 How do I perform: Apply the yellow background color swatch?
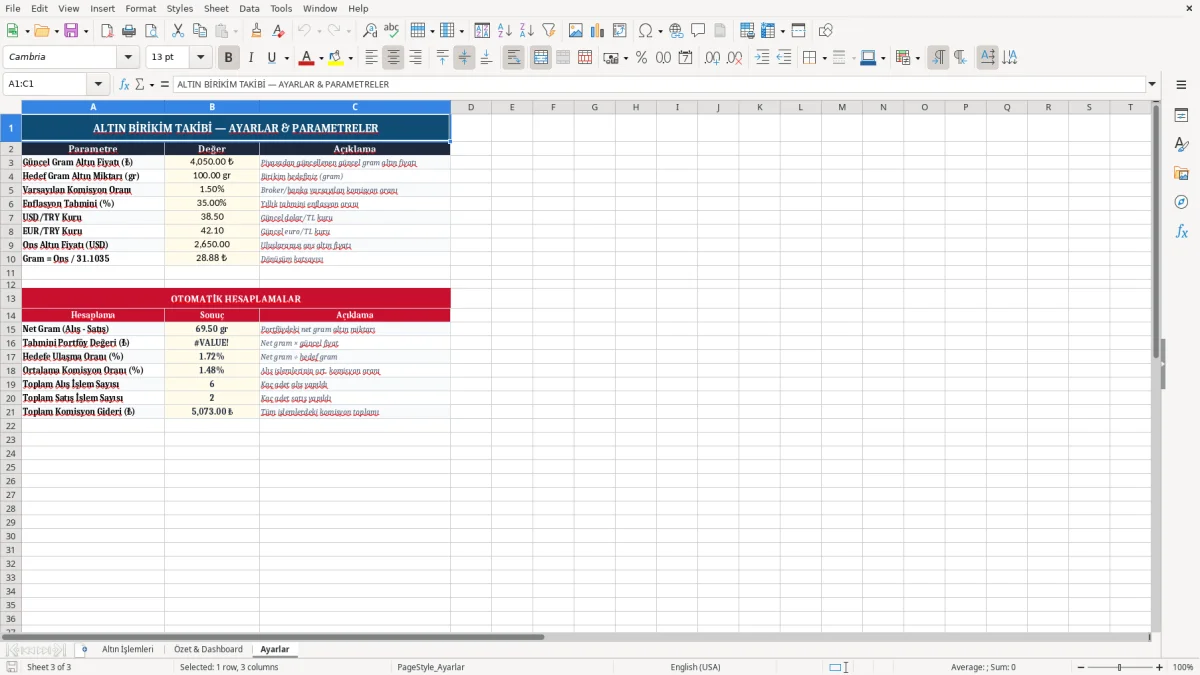336,58
